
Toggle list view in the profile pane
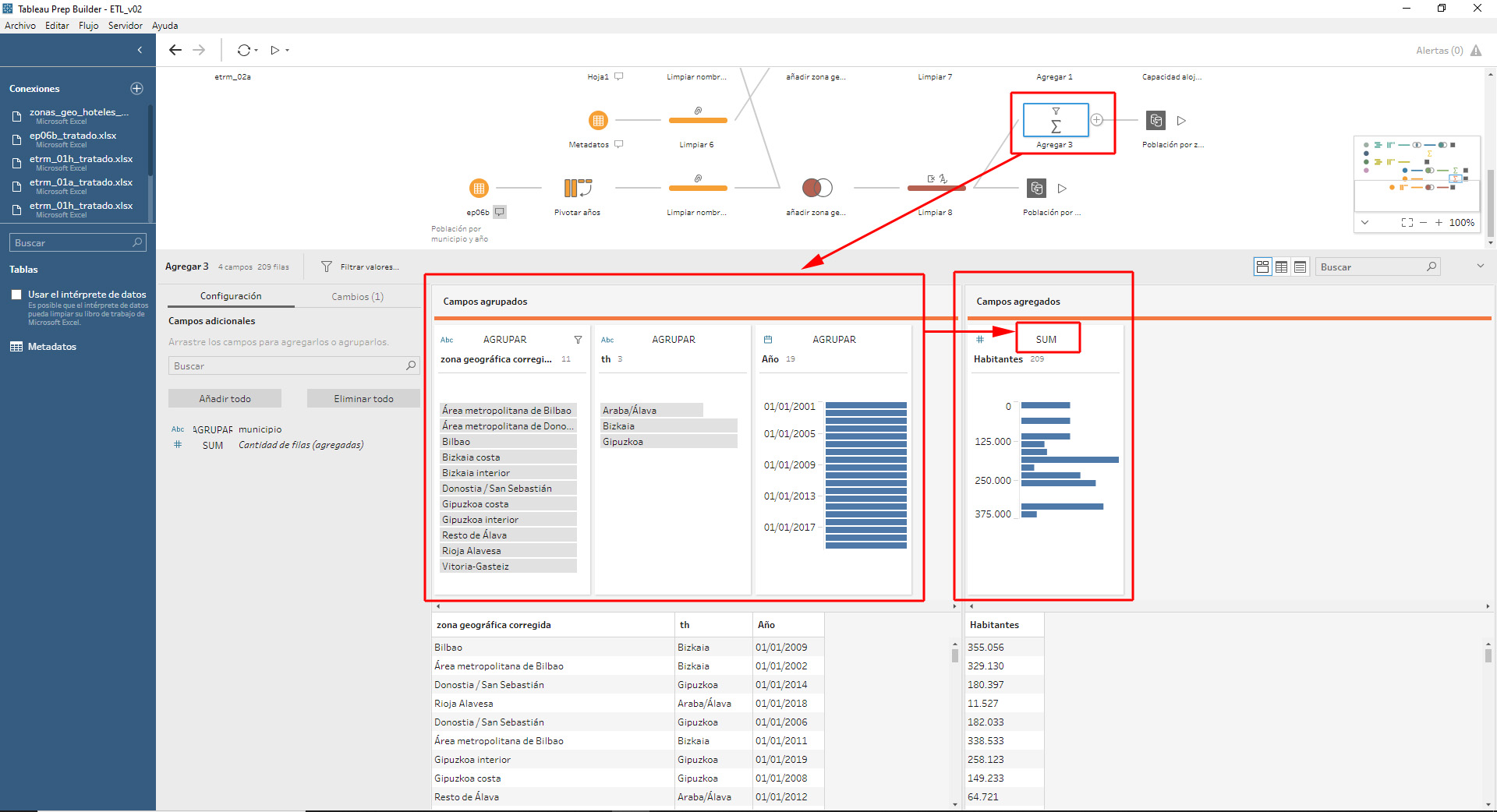point(1300,267)
